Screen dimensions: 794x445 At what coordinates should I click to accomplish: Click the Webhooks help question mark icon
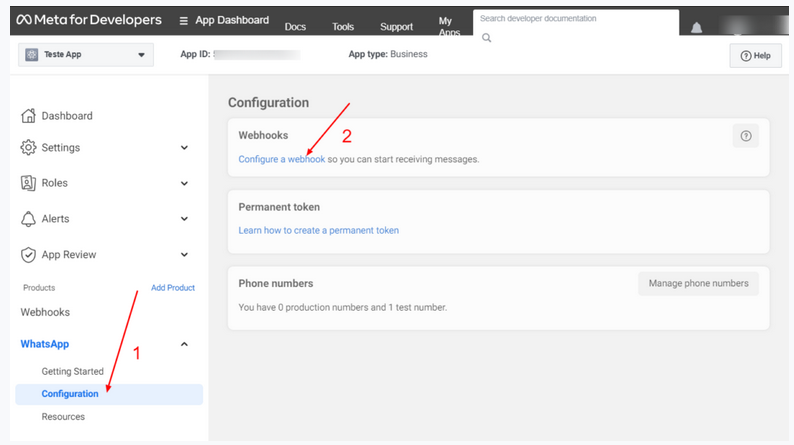pyautogui.click(x=745, y=136)
